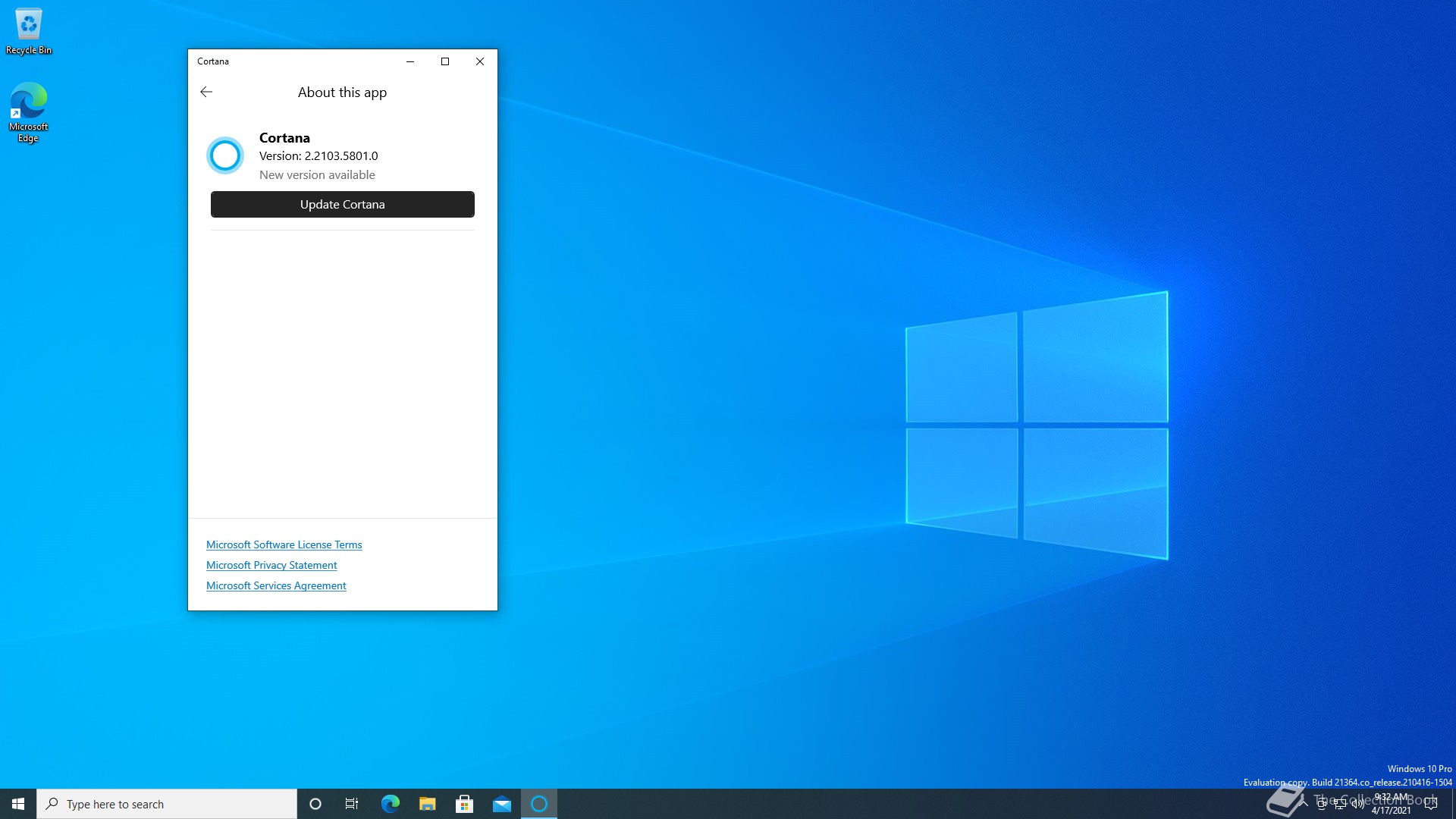Maximize the Cortana window
Image resolution: width=1456 pixels, height=819 pixels.
pos(445,61)
